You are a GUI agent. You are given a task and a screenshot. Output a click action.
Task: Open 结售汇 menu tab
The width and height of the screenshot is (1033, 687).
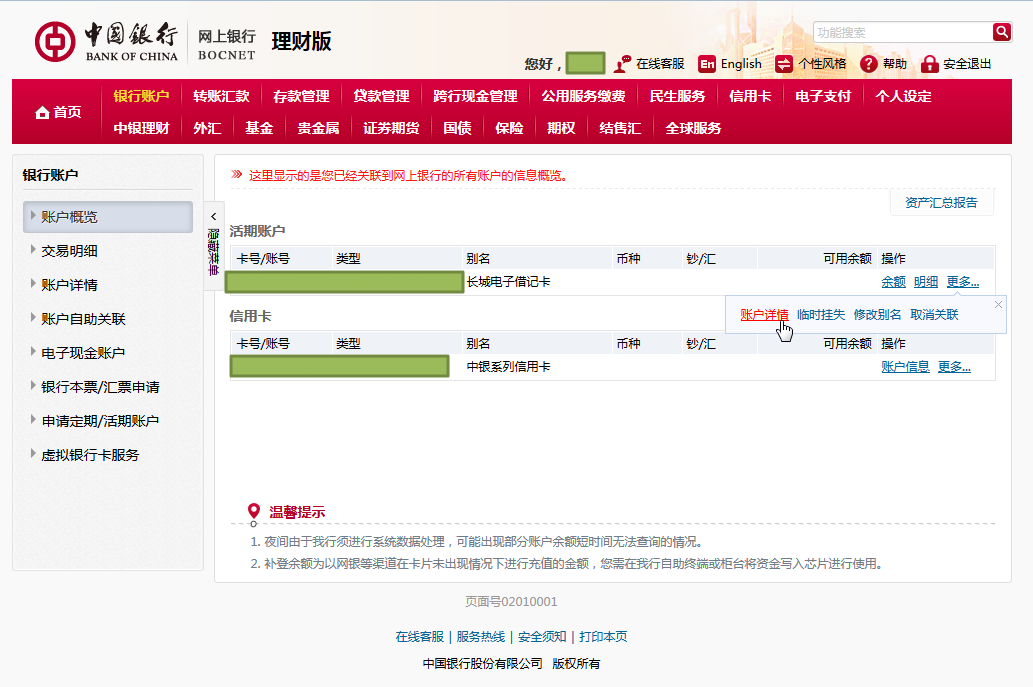[620, 128]
